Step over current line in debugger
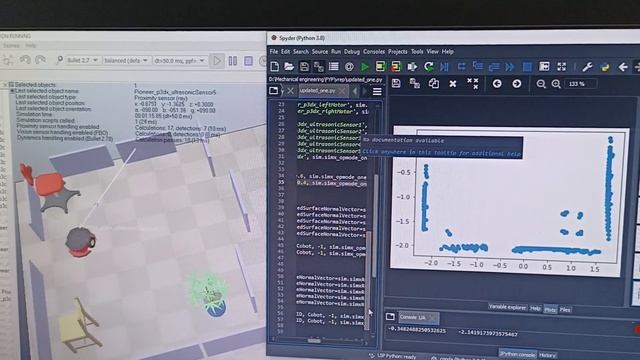The height and width of the screenshot is (360, 640). (462, 67)
